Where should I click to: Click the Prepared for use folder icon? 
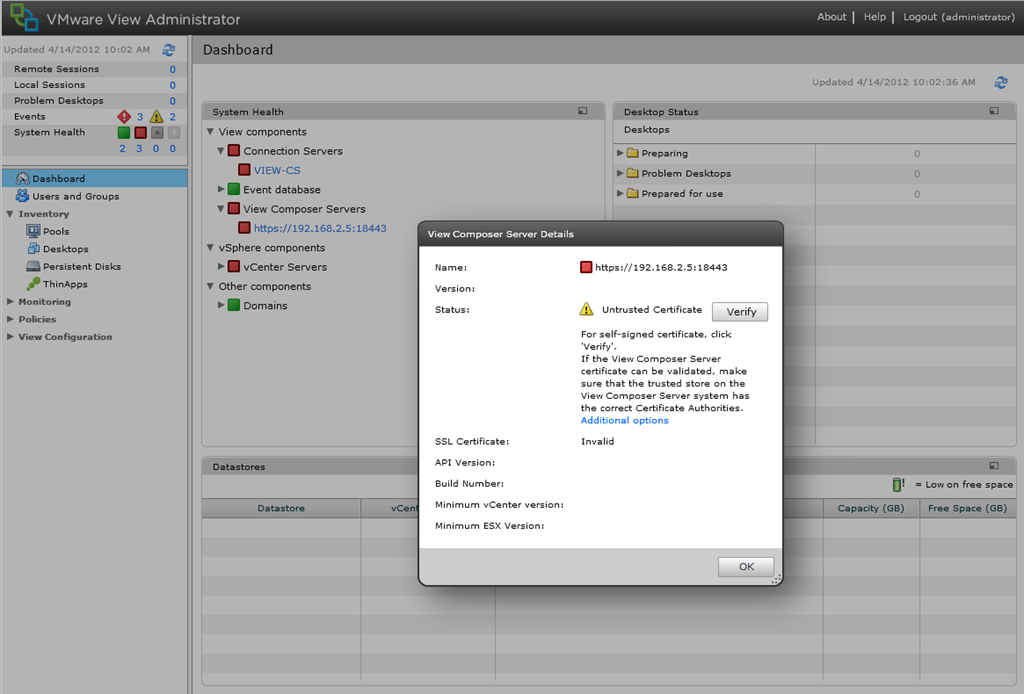[x=632, y=193]
